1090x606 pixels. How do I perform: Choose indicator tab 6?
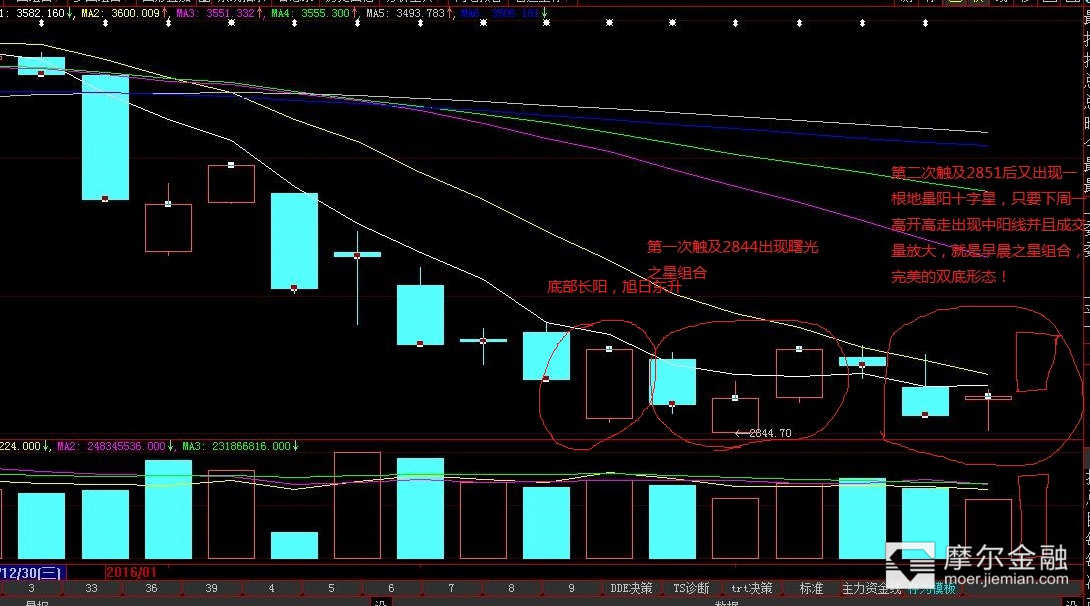(x=391, y=589)
